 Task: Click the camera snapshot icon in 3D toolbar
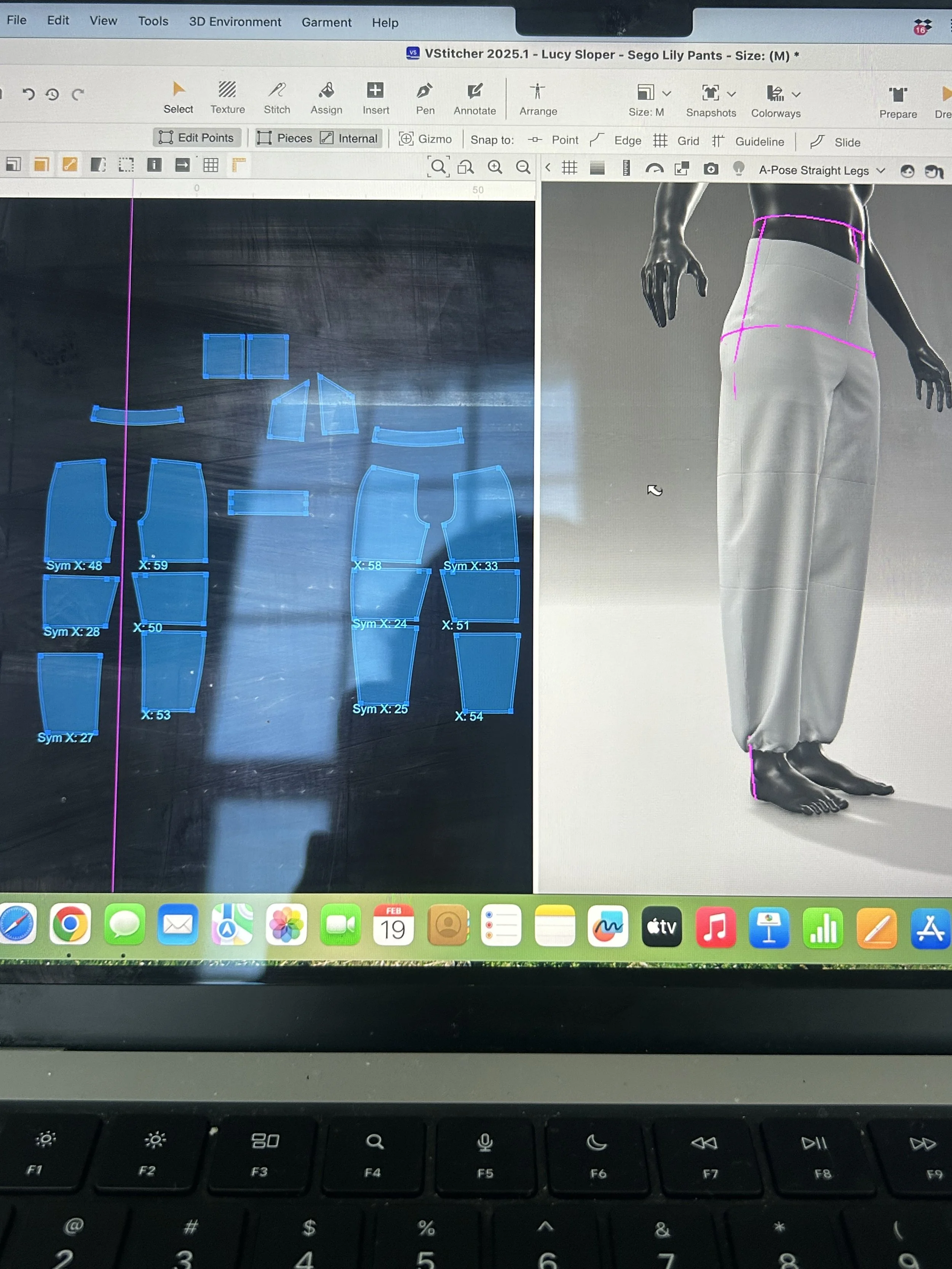(x=711, y=169)
